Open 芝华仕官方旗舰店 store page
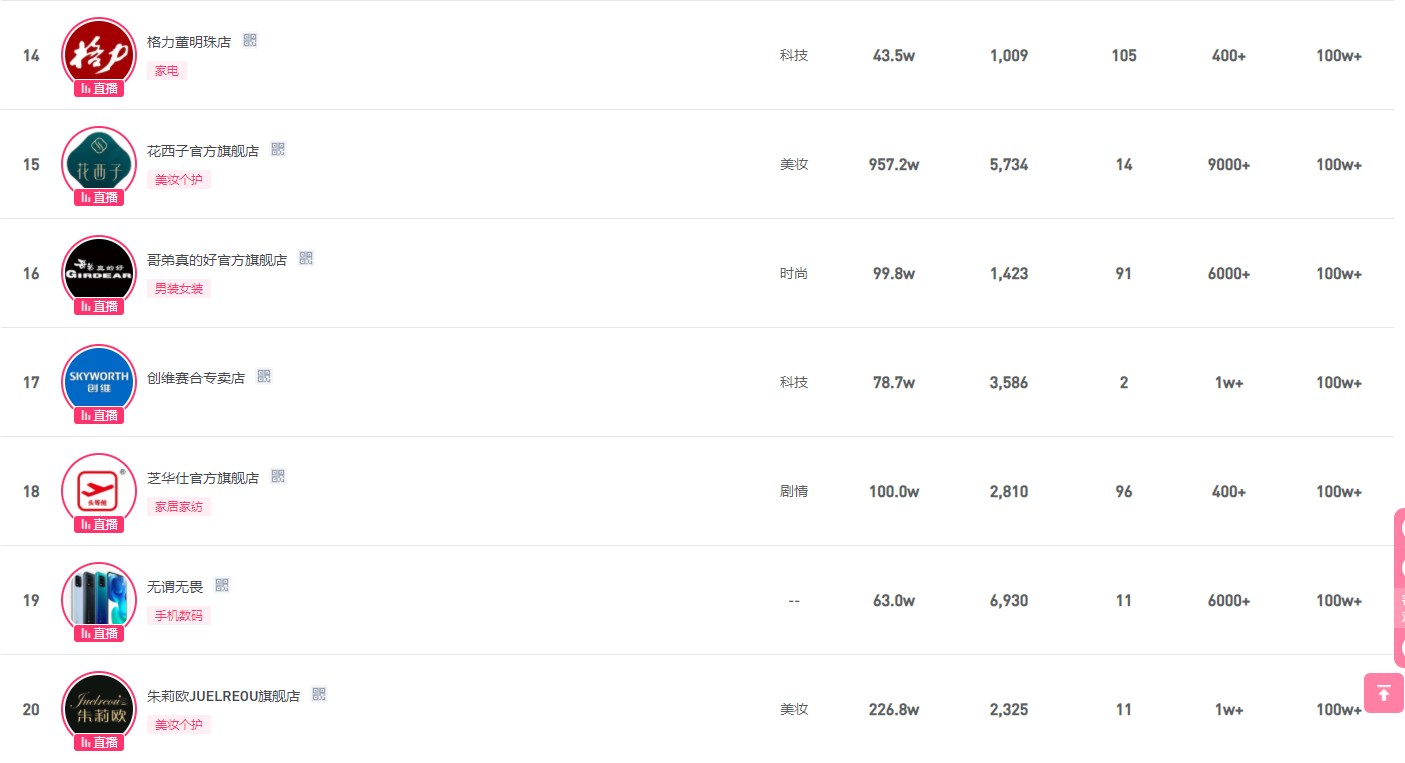This screenshot has height=763, width=1405. click(x=203, y=478)
